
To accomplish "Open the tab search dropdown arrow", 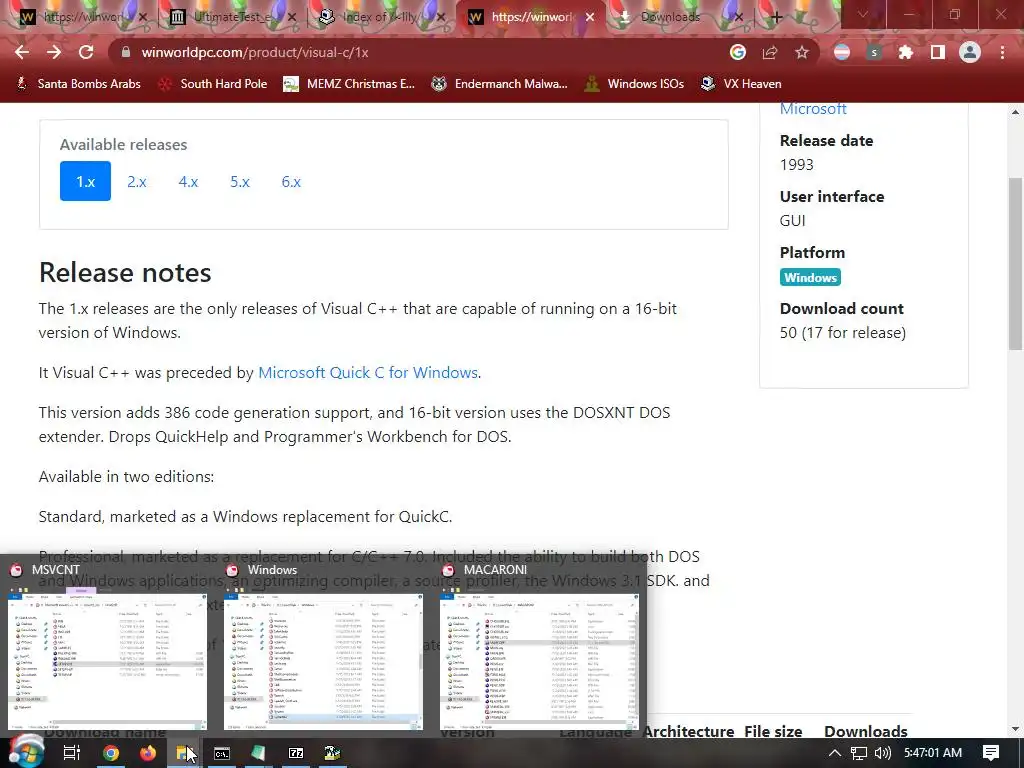I will point(863,16).
